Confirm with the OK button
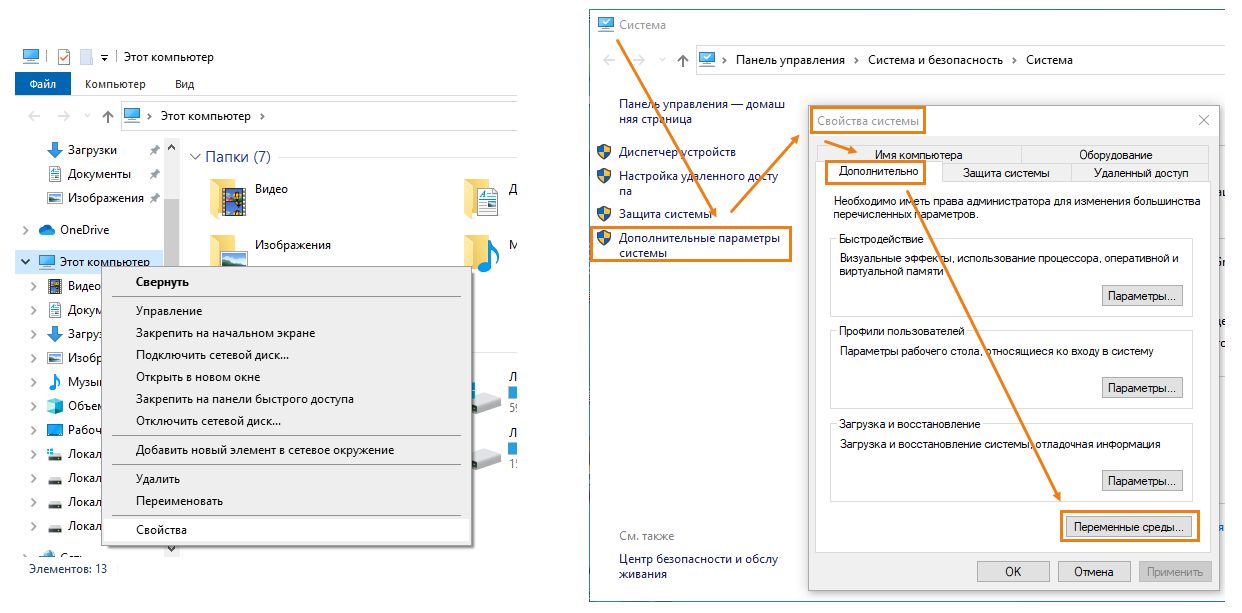The width and height of the screenshot is (1242, 613). [x=1013, y=572]
